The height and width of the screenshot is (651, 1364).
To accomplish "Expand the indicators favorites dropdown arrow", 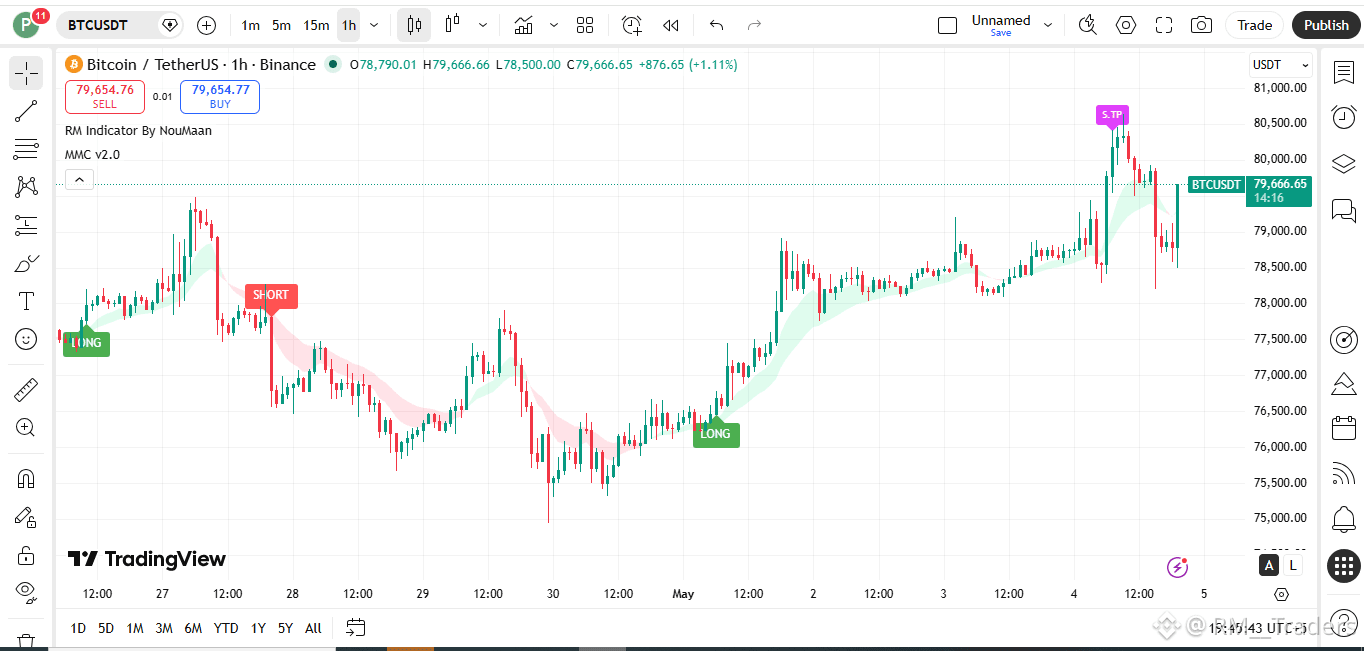I will point(553,25).
